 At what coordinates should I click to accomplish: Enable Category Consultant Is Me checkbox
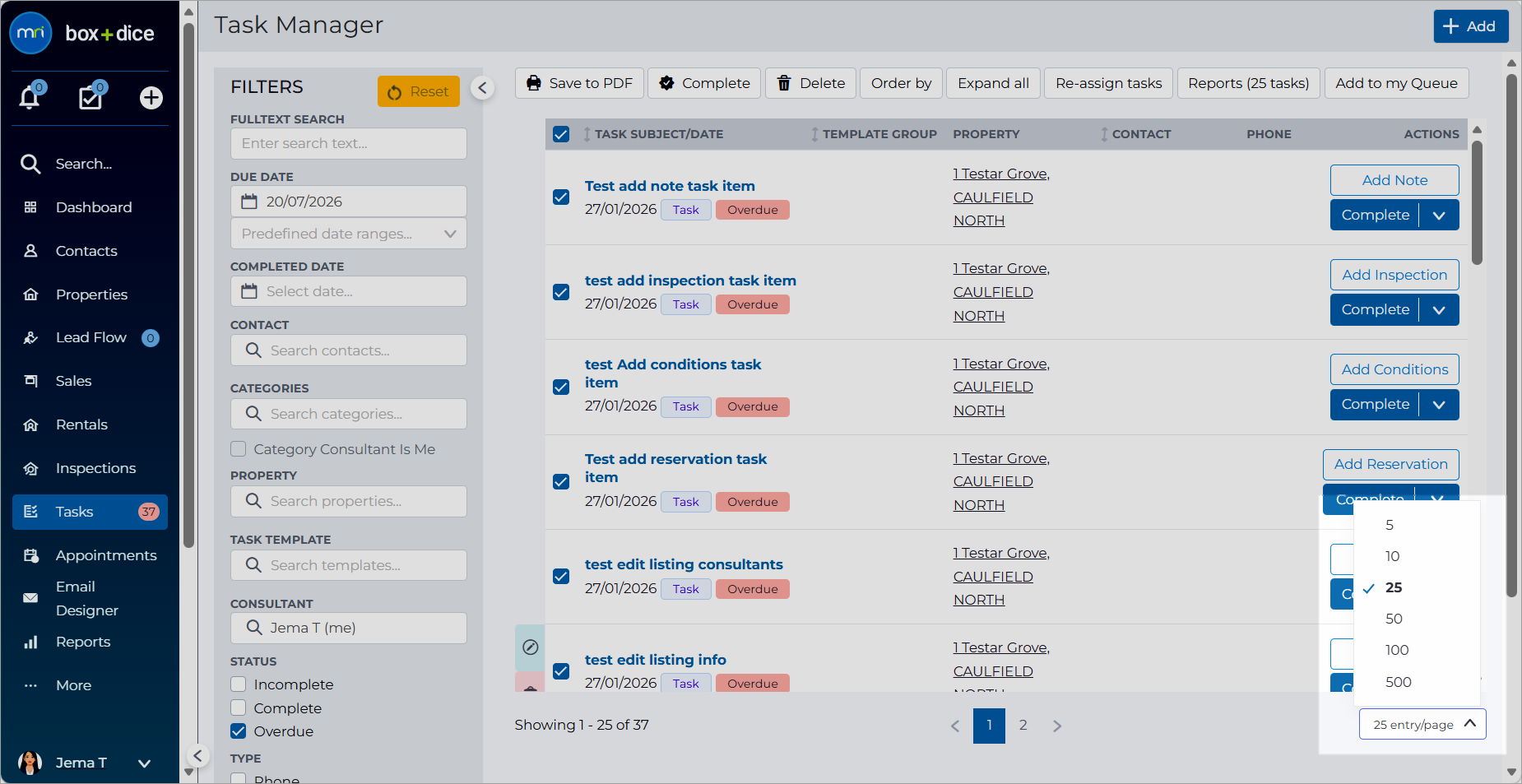click(239, 449)
